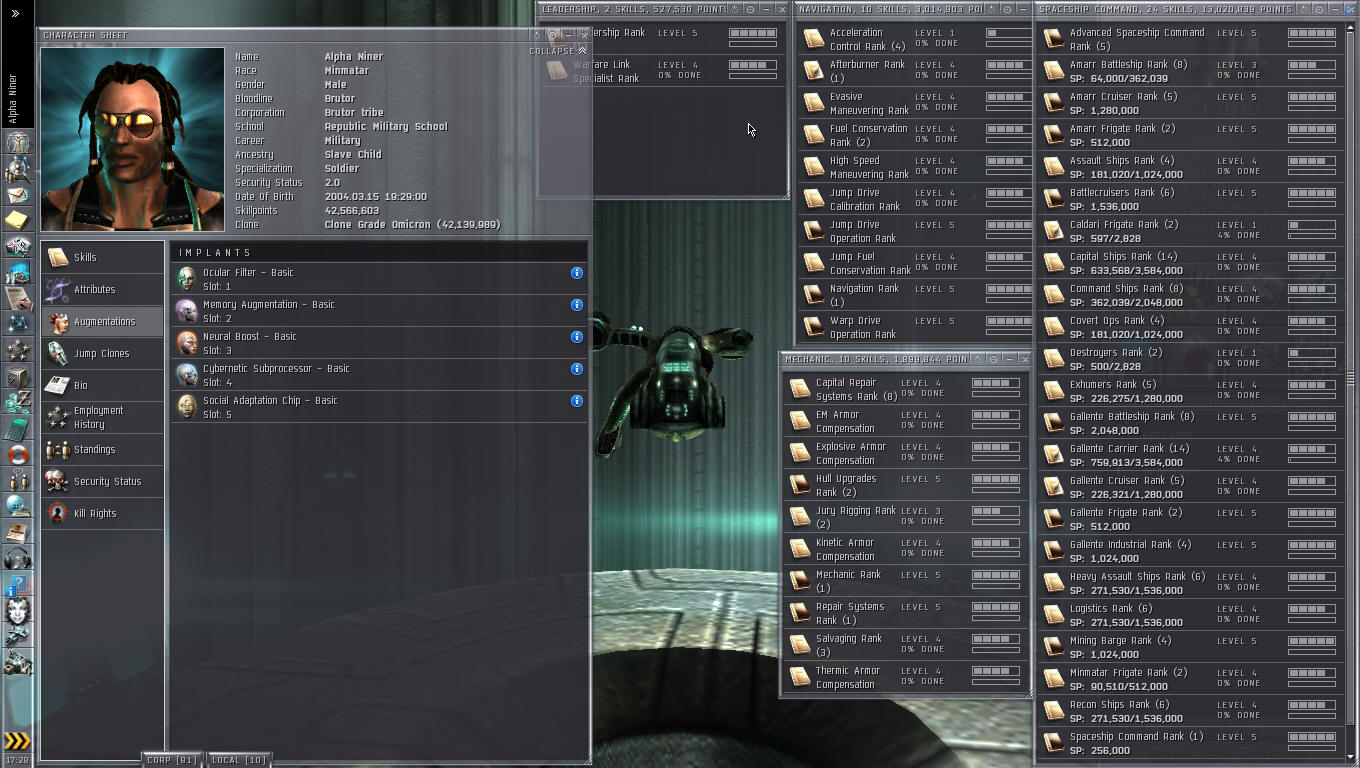Open People & Places magnifier icon
The image size is (1360, 768).
pyautogui.click(x=18, y=168)
